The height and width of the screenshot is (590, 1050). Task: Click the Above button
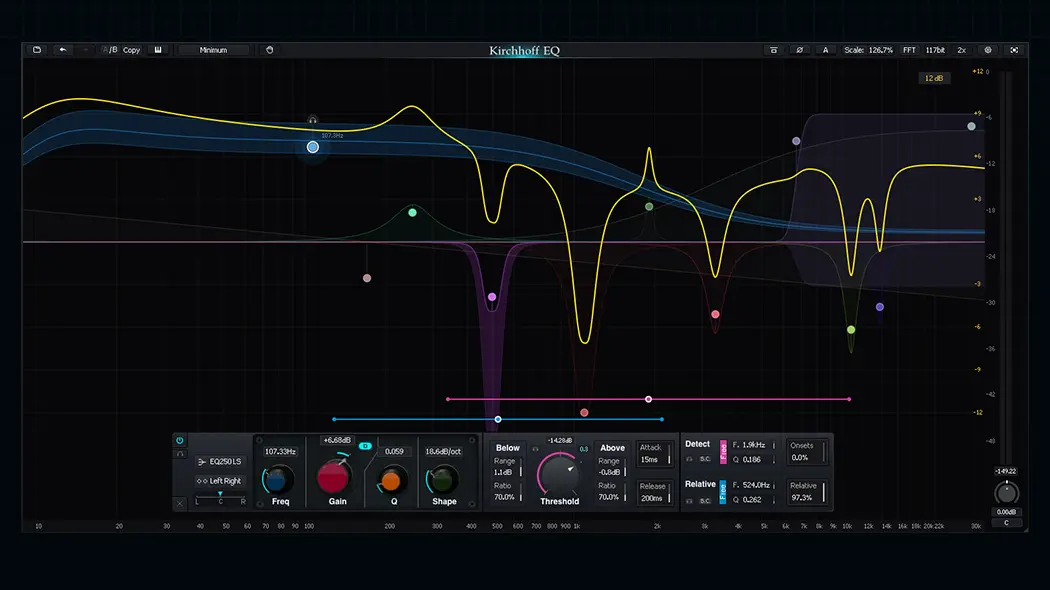(612, 448)
